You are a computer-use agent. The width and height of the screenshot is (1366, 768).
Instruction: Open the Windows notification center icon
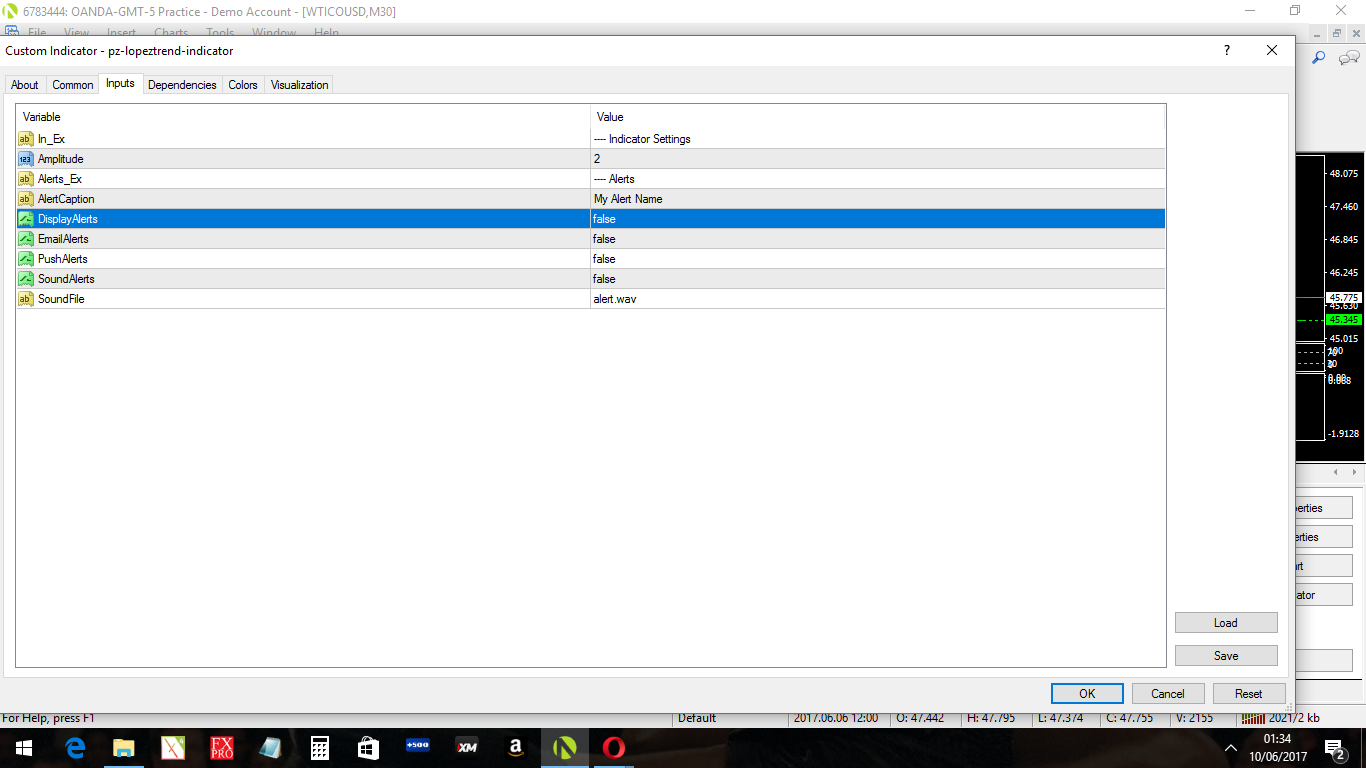pyautogui.click(x=1334, y=748)
